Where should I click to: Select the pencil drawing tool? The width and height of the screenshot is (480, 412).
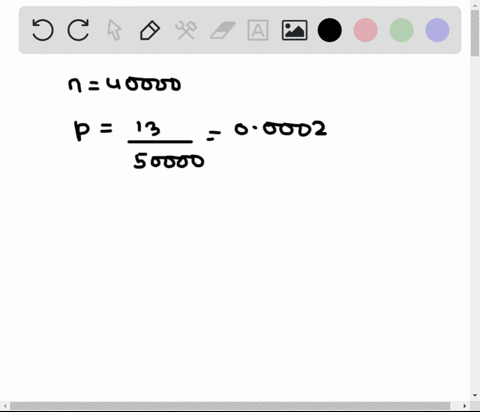[150, 30]
